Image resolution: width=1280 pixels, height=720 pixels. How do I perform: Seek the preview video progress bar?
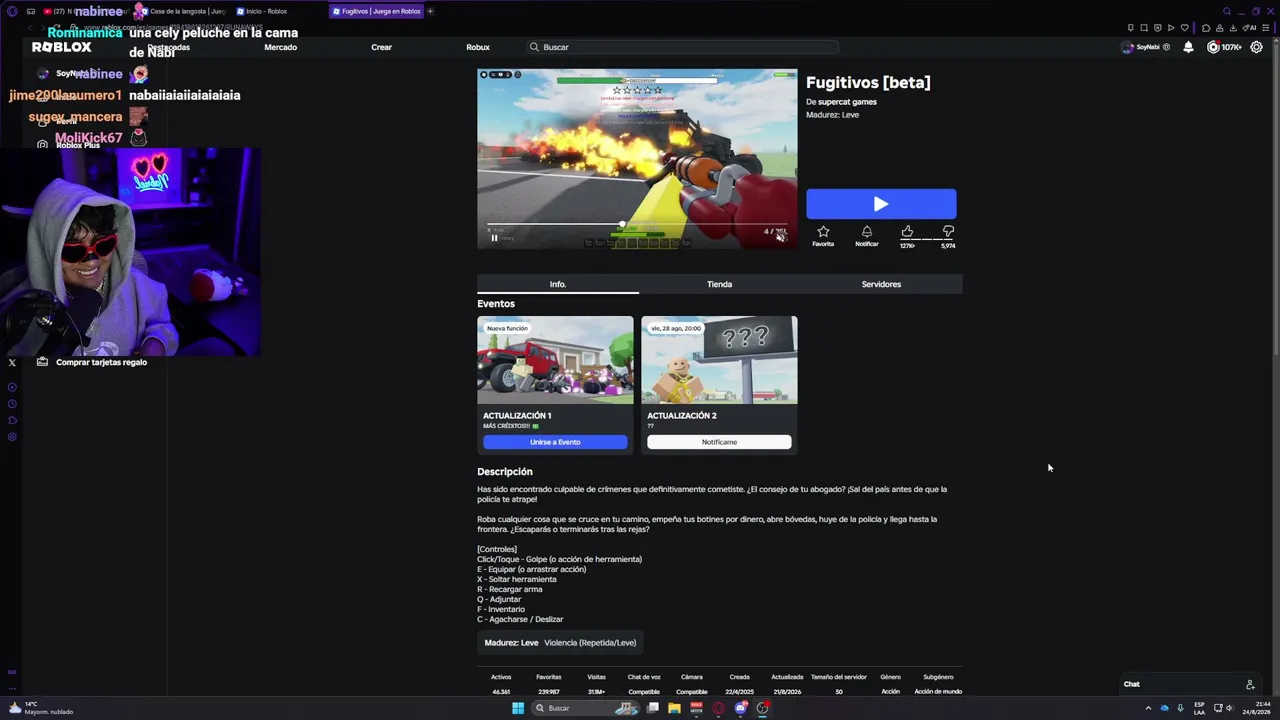point(636,224)
